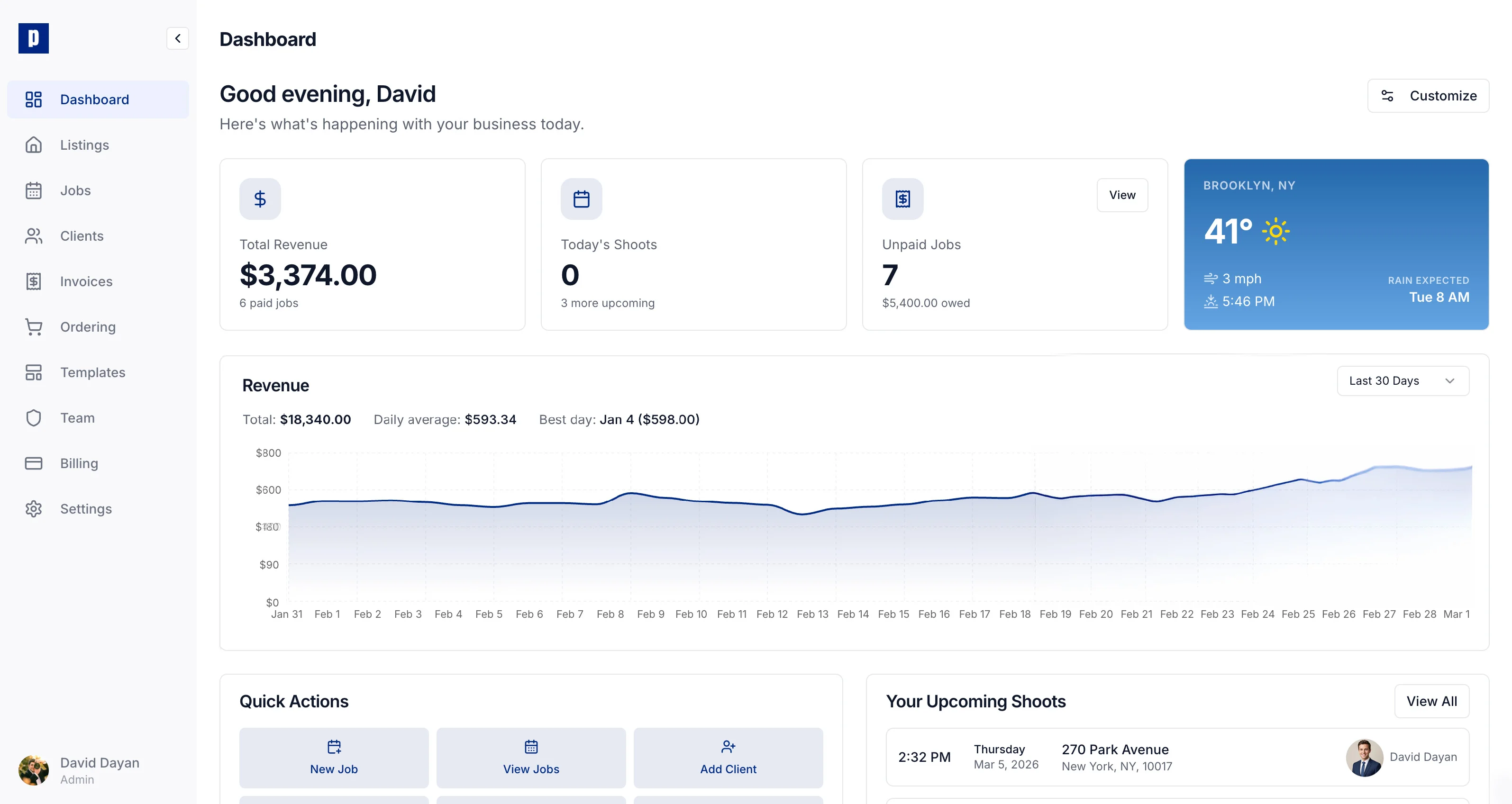Open the Clients people icon
1512x804 pixels.
coord(34,235)
